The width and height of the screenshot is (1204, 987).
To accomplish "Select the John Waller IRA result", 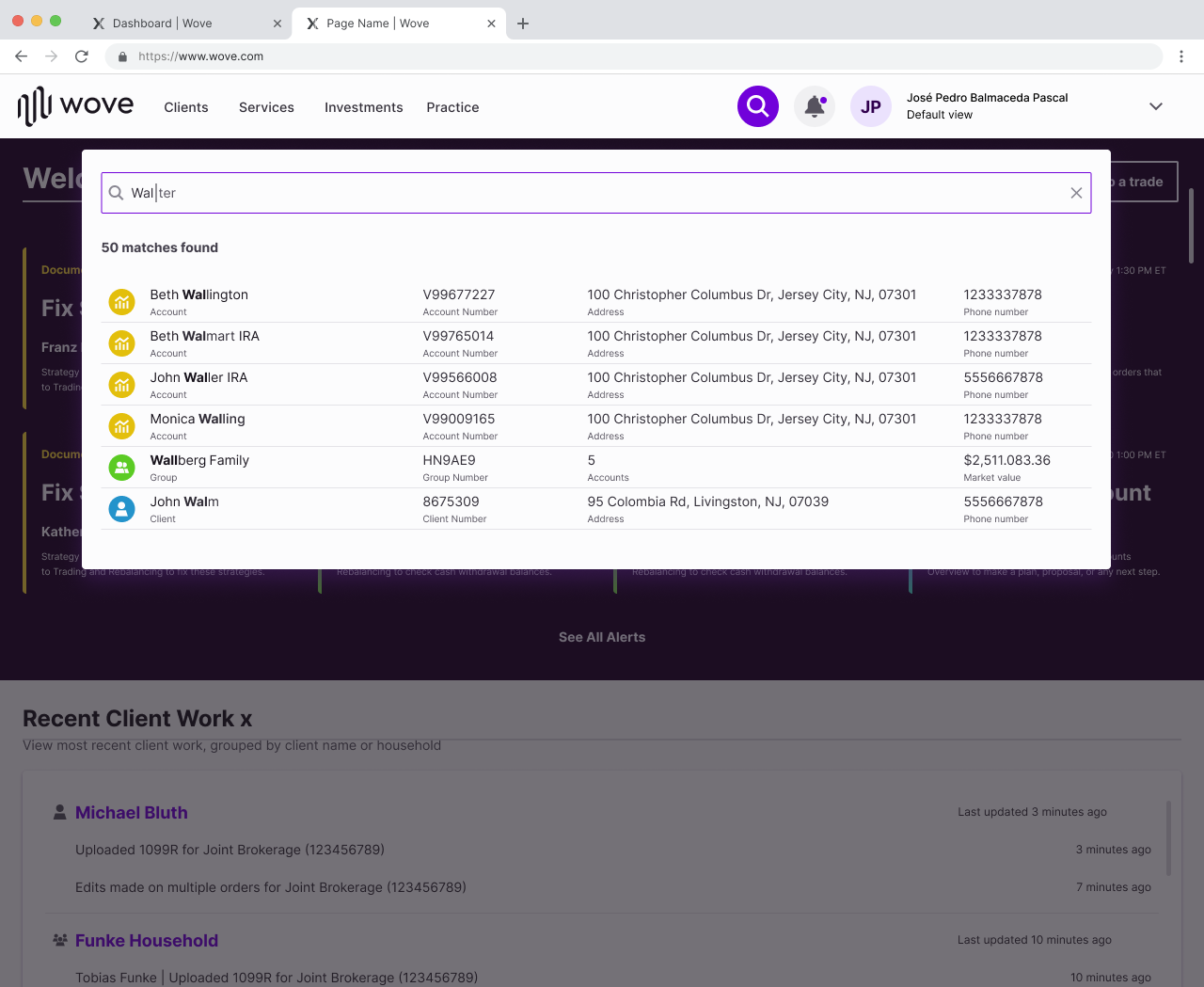I will coord(199,378).
